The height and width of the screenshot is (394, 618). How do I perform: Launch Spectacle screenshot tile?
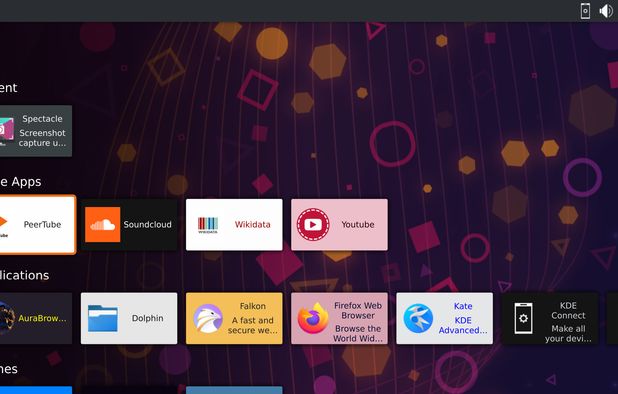(x=36, y=131)
